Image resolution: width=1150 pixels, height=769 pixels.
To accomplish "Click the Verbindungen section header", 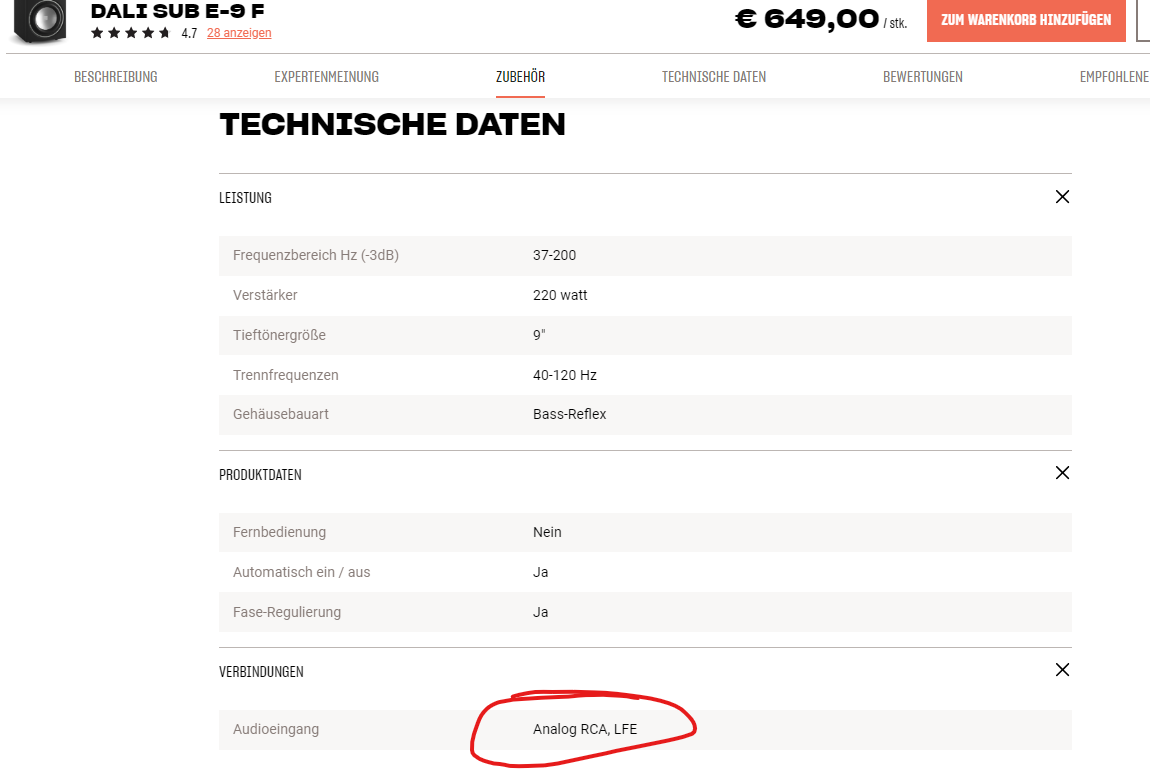I will click(x=261, y=672).
